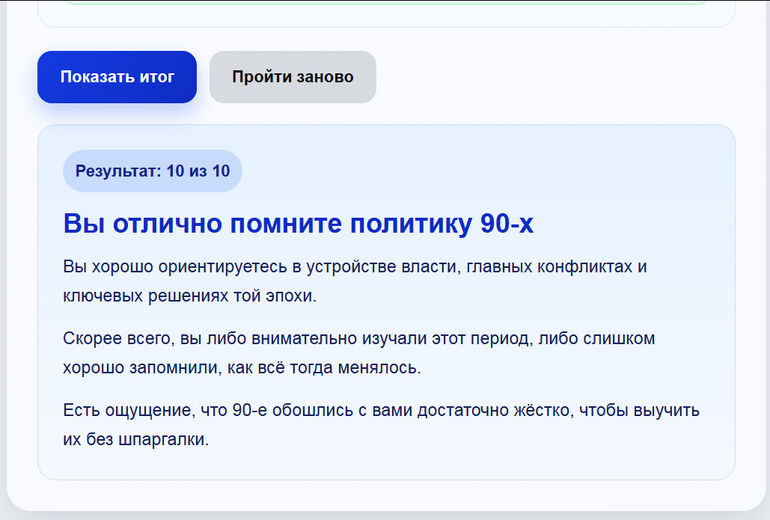Click the text ключевых решениях той эпохи
Screen dimensions: 770x520
pos(190,296)
